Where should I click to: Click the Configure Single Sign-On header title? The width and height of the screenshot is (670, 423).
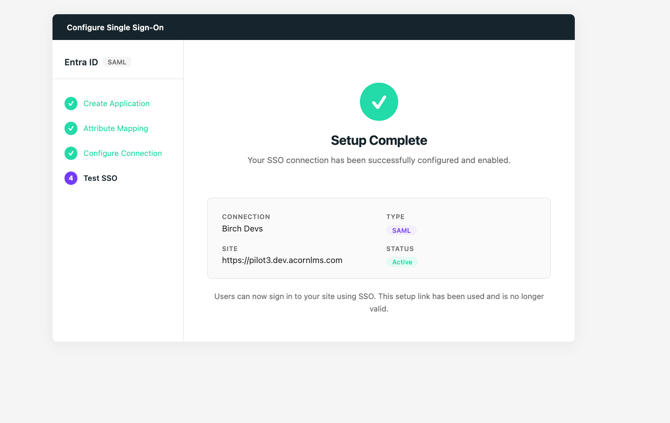[x=115, y=27]
